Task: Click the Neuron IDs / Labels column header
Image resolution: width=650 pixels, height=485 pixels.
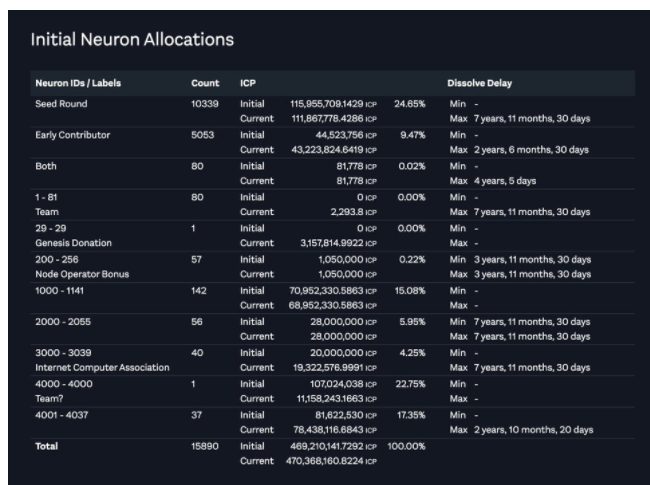Action: click(x=78, y=83)
